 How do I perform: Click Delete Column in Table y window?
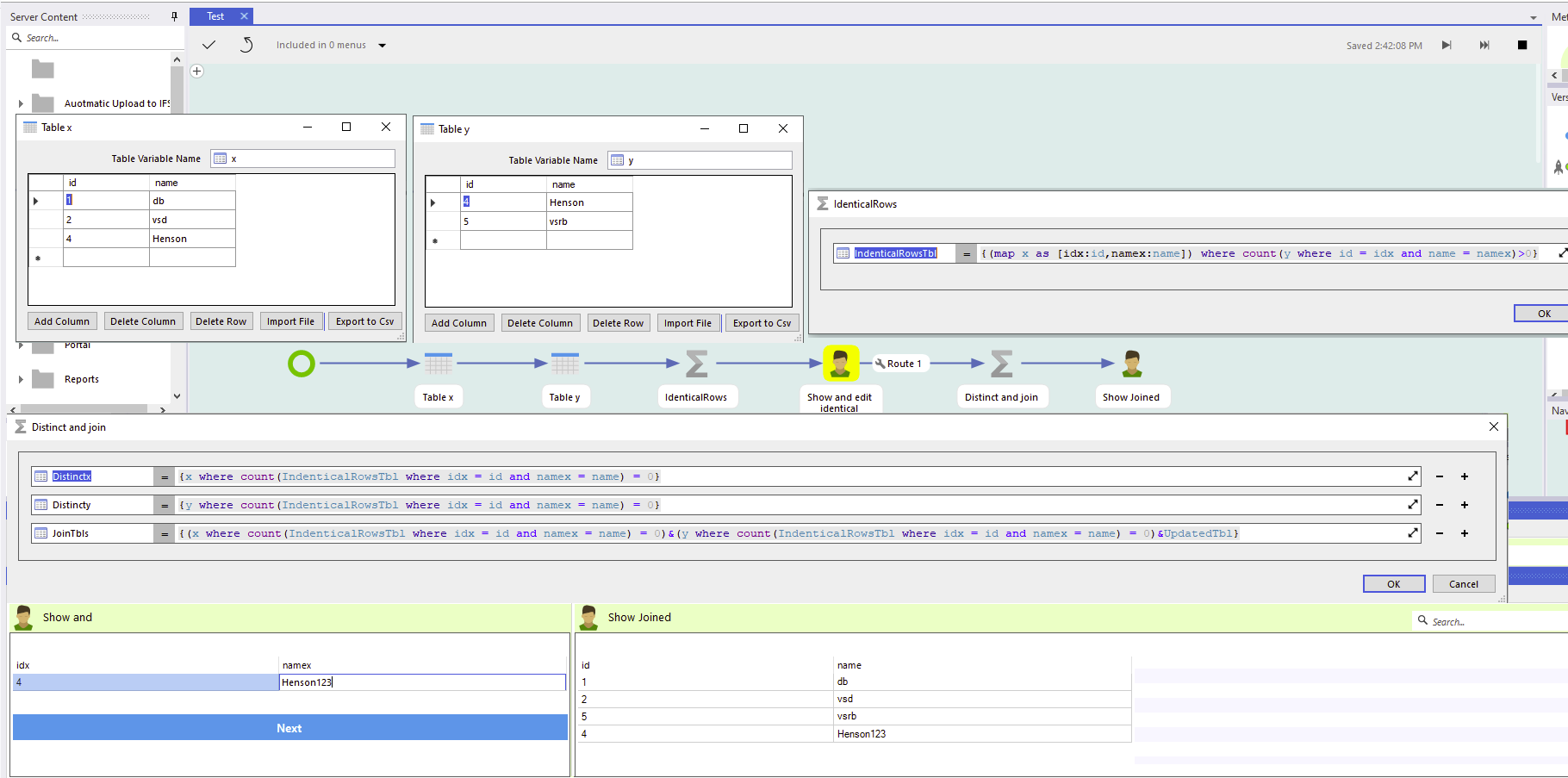(540, 323)
